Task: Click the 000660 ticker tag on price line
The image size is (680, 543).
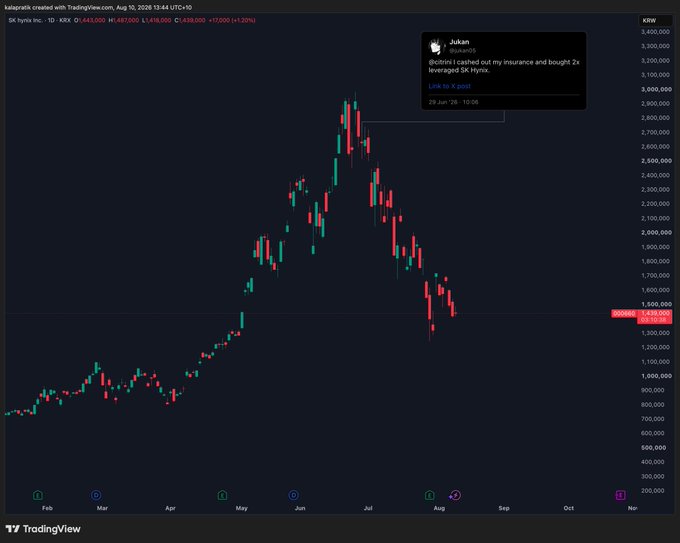Action: coord(624,313)
